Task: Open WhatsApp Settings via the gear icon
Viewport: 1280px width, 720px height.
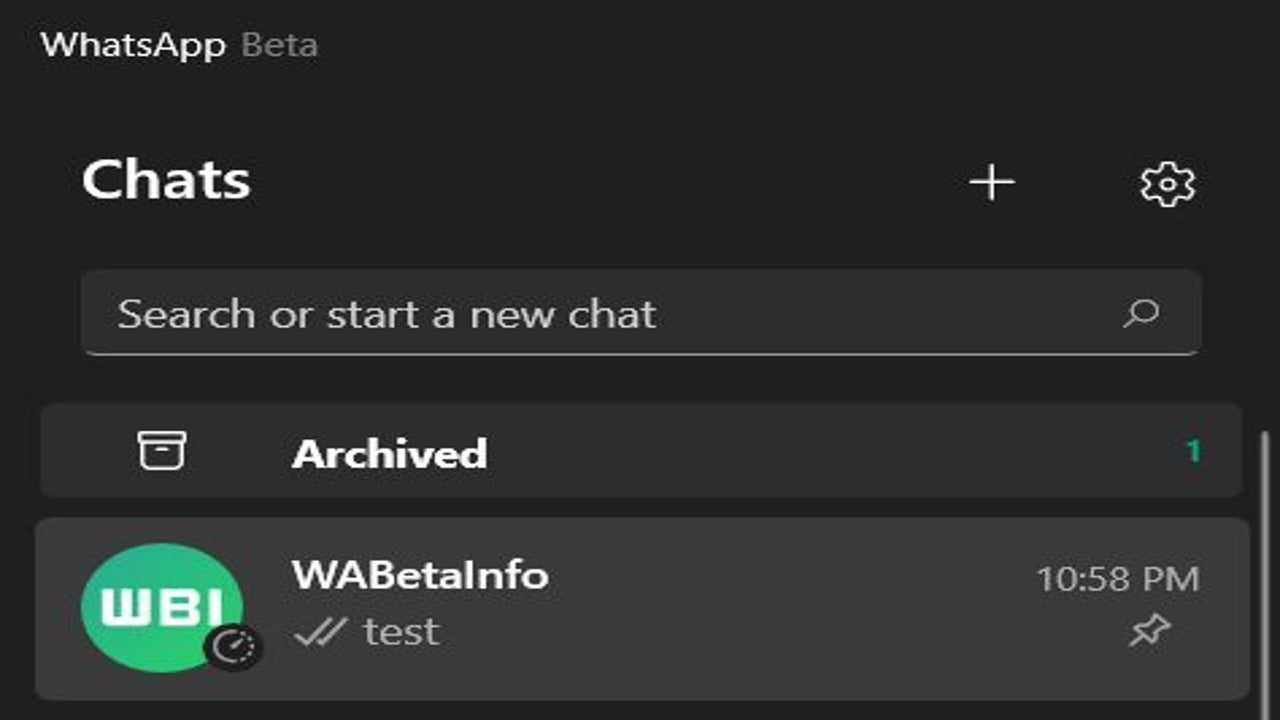Action: point(1166,183)
